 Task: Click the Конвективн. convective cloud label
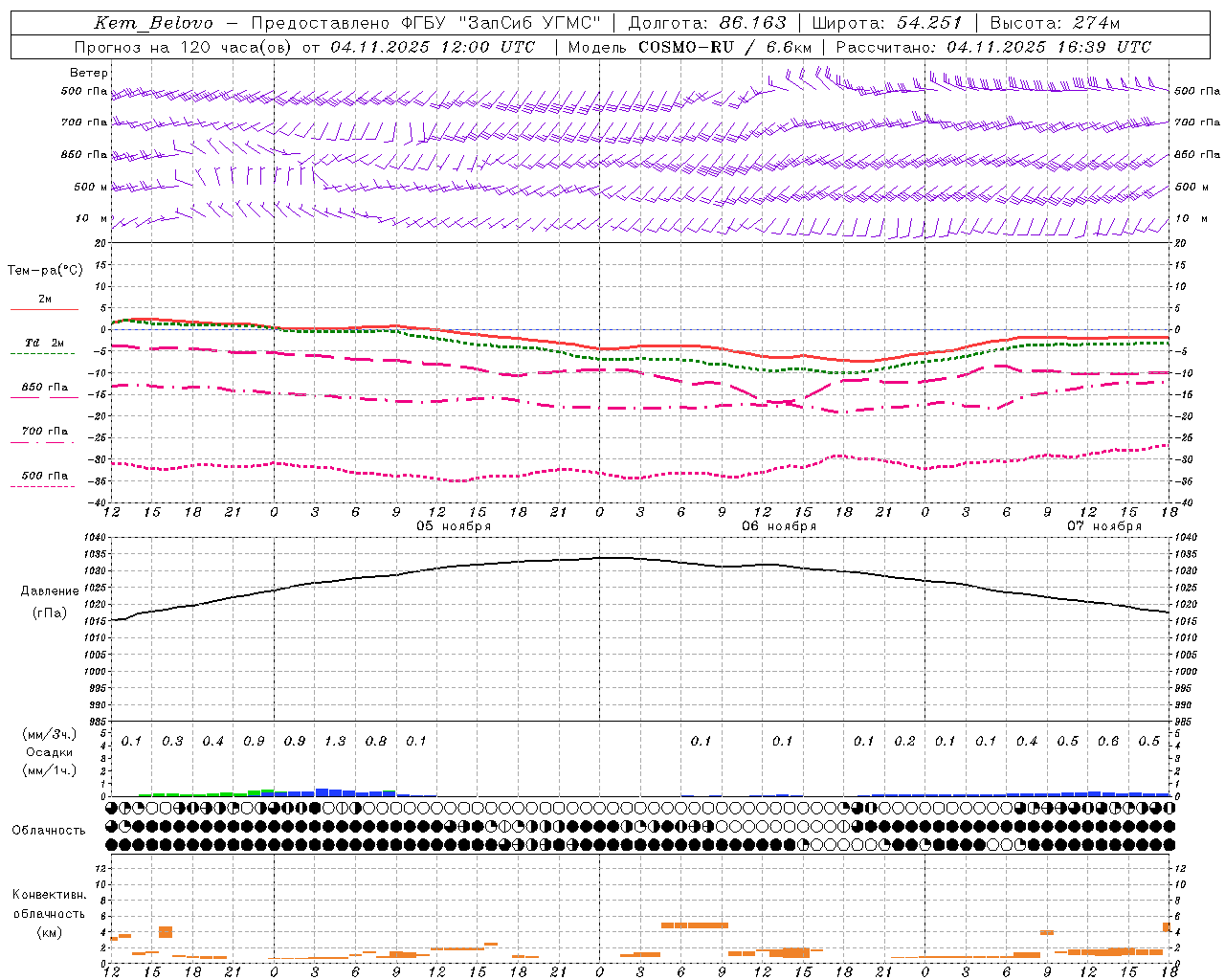click(x=49, y=895)
